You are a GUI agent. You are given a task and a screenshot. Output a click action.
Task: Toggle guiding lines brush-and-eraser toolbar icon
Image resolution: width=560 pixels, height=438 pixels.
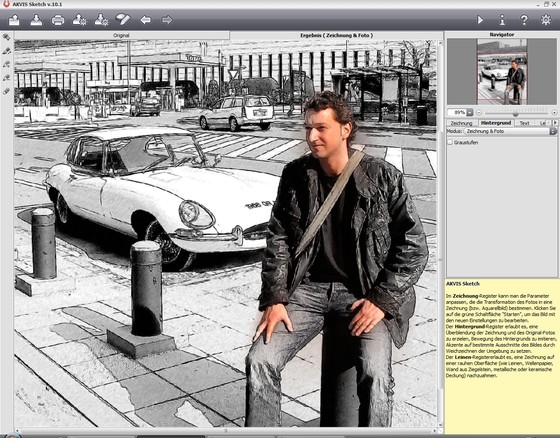coord(123,19)
